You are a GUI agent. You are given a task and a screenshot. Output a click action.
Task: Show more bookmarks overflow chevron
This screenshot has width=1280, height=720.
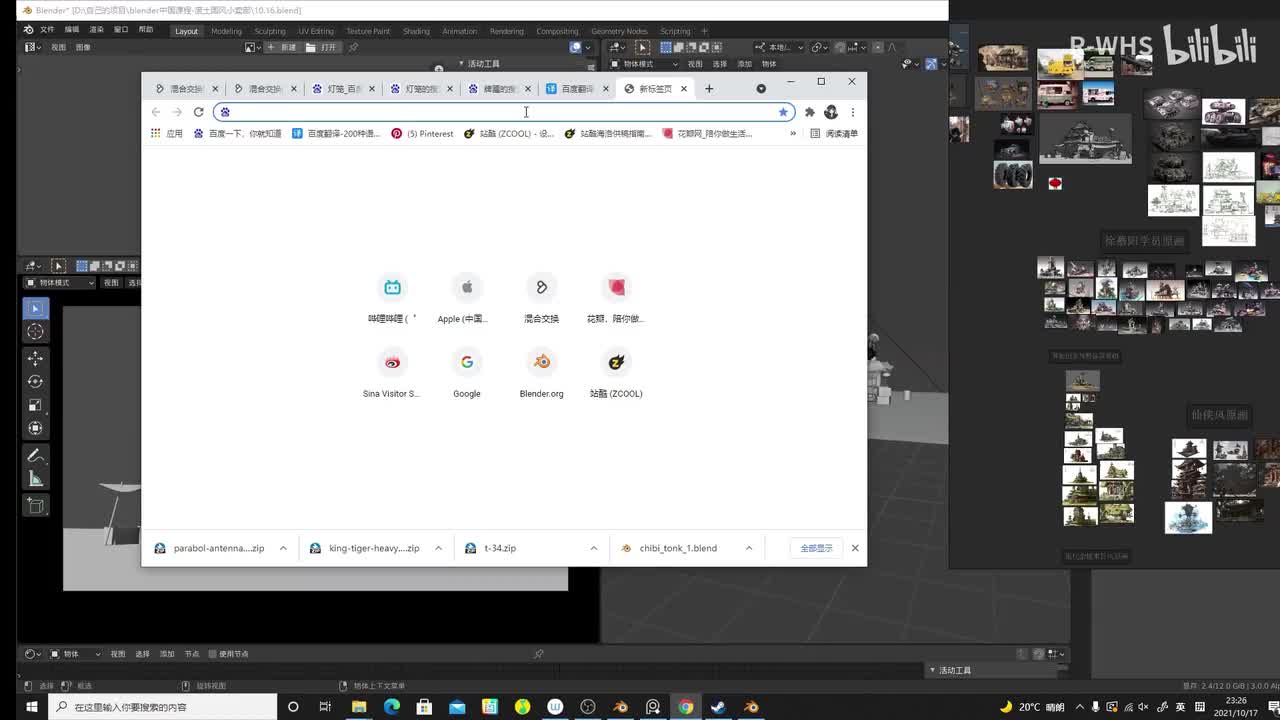793,133
